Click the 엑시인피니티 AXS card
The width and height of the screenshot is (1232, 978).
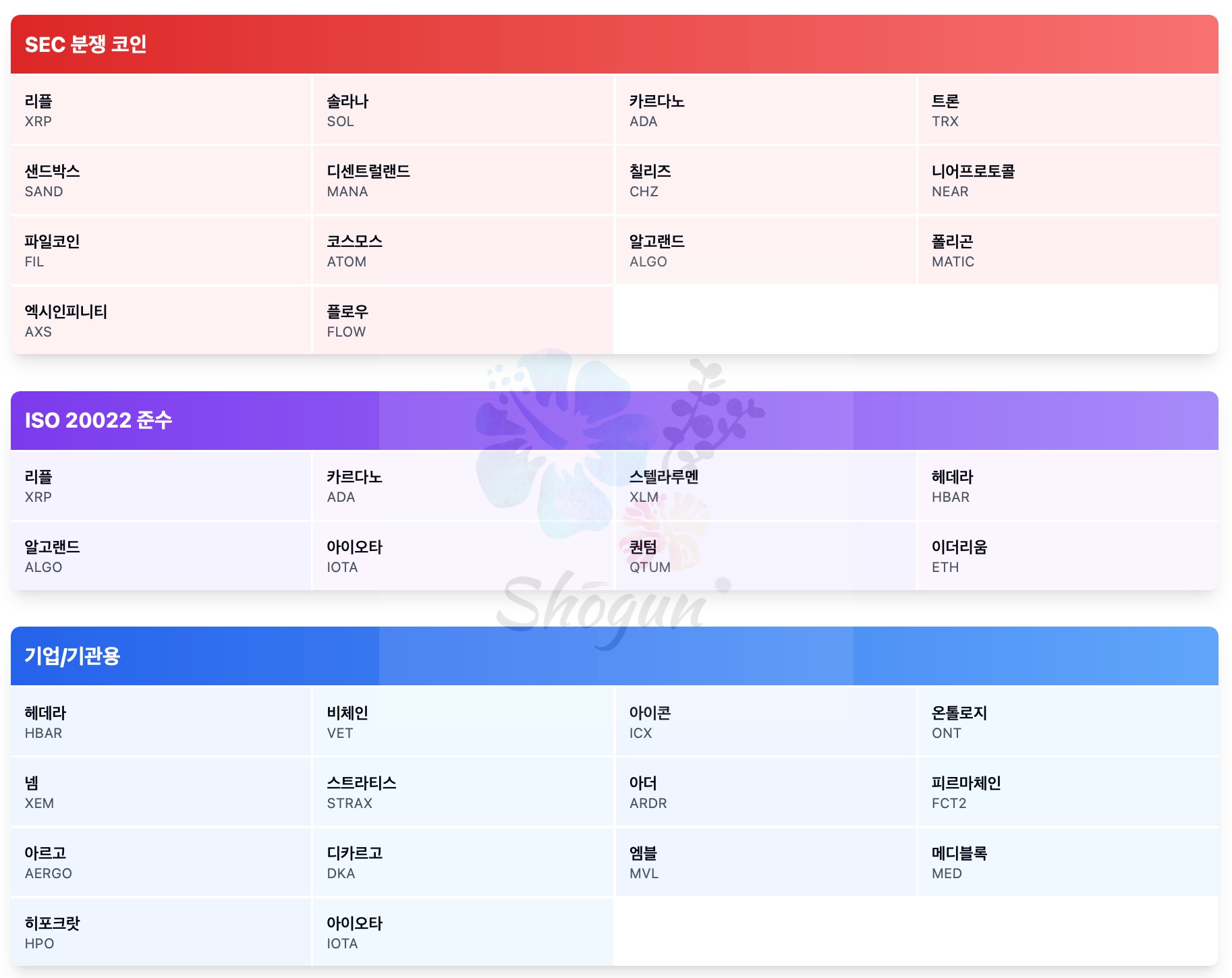tap(161, 320)
